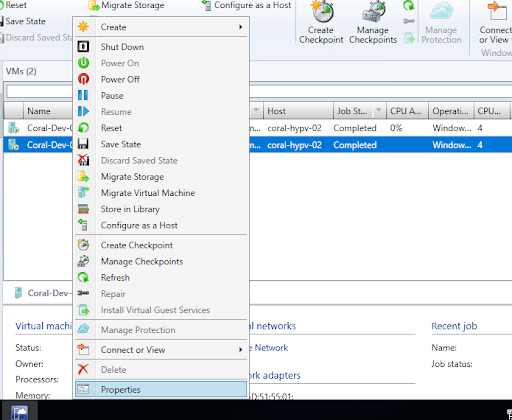Click the Migrate Virtual Machine icon
The width and height of the screenshot is (512, 420).
(x=83, y=193)
